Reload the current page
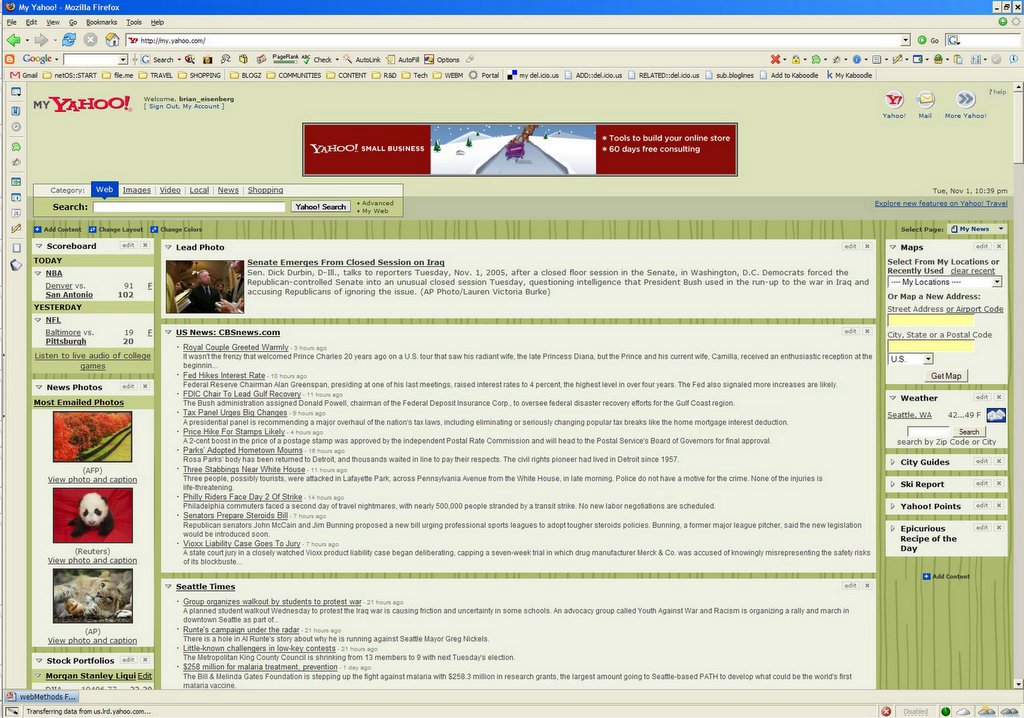 [x=69, y=40]
